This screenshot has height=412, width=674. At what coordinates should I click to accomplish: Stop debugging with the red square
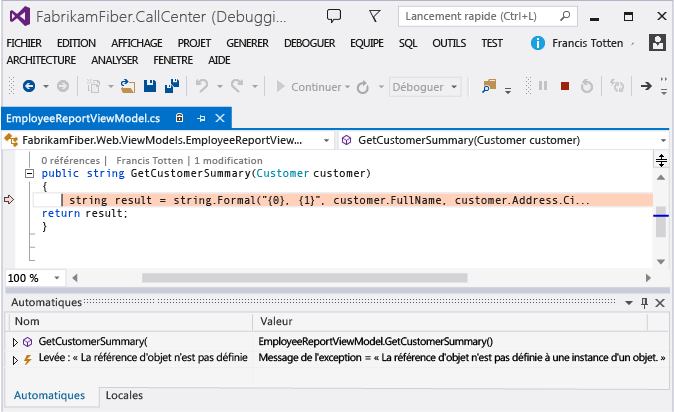565,86
